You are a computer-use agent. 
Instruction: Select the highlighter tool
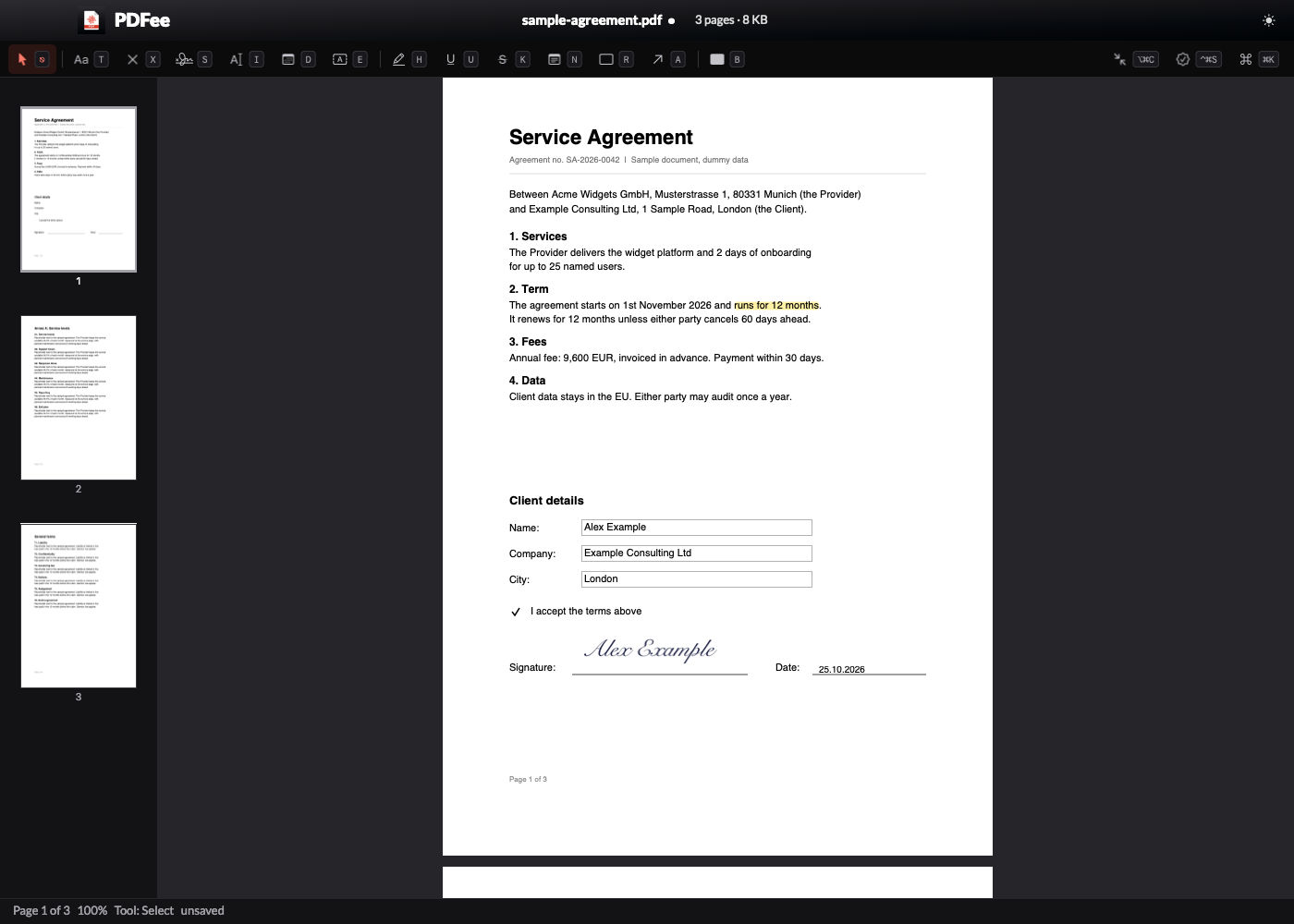(409, 59)
